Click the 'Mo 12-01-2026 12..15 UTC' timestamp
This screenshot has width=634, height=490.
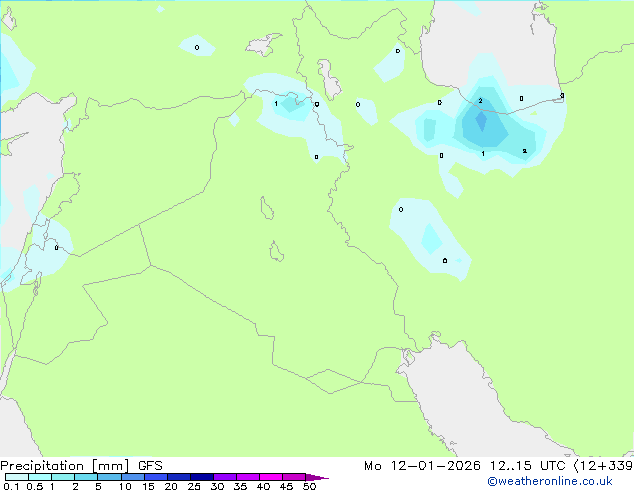465,466
